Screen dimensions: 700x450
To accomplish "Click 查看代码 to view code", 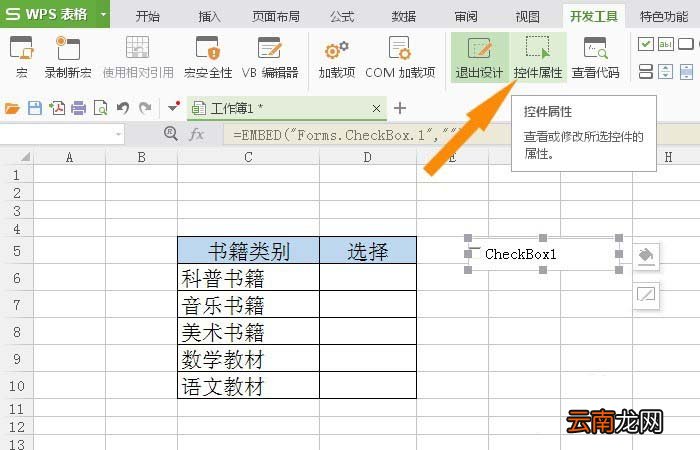I will pyautogui.click(x=596, y=57).
